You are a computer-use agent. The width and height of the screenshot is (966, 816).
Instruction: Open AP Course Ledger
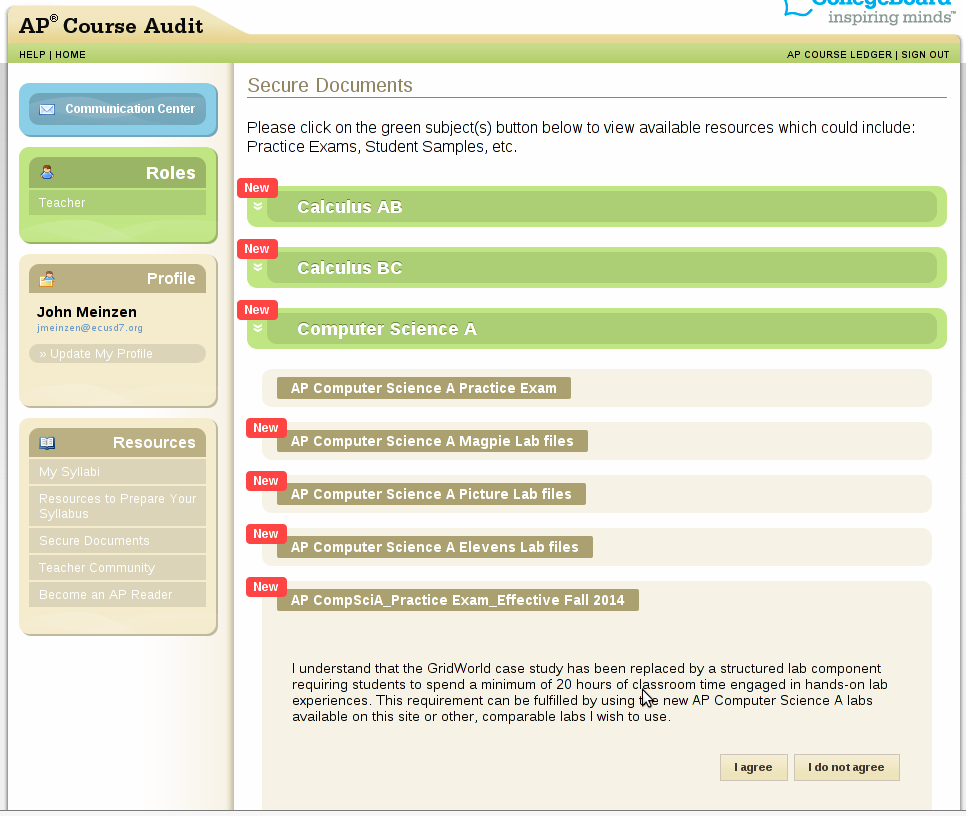click(838, 55)
